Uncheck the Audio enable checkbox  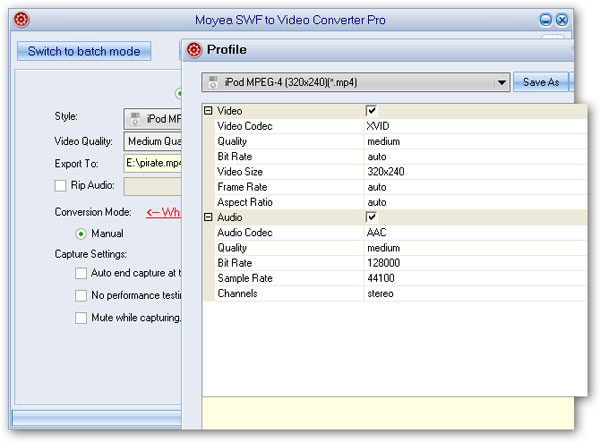[371, 217]
